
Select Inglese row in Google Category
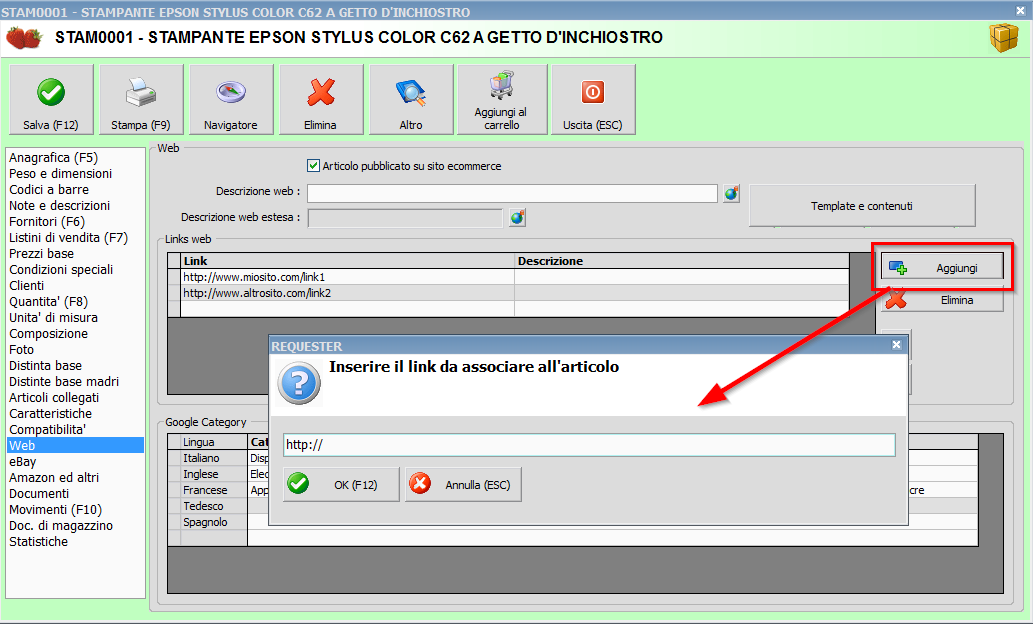point(214,474)
